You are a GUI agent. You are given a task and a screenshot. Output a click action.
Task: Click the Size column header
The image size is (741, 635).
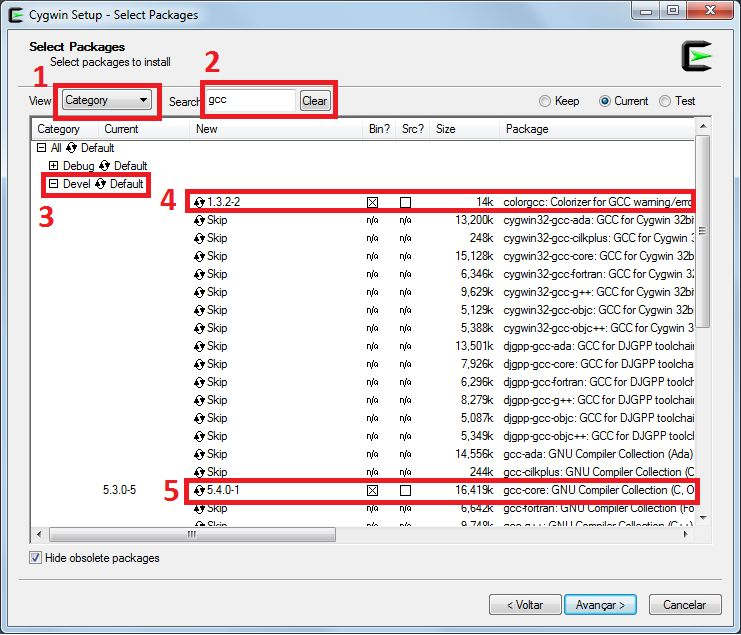pos(465,129)
